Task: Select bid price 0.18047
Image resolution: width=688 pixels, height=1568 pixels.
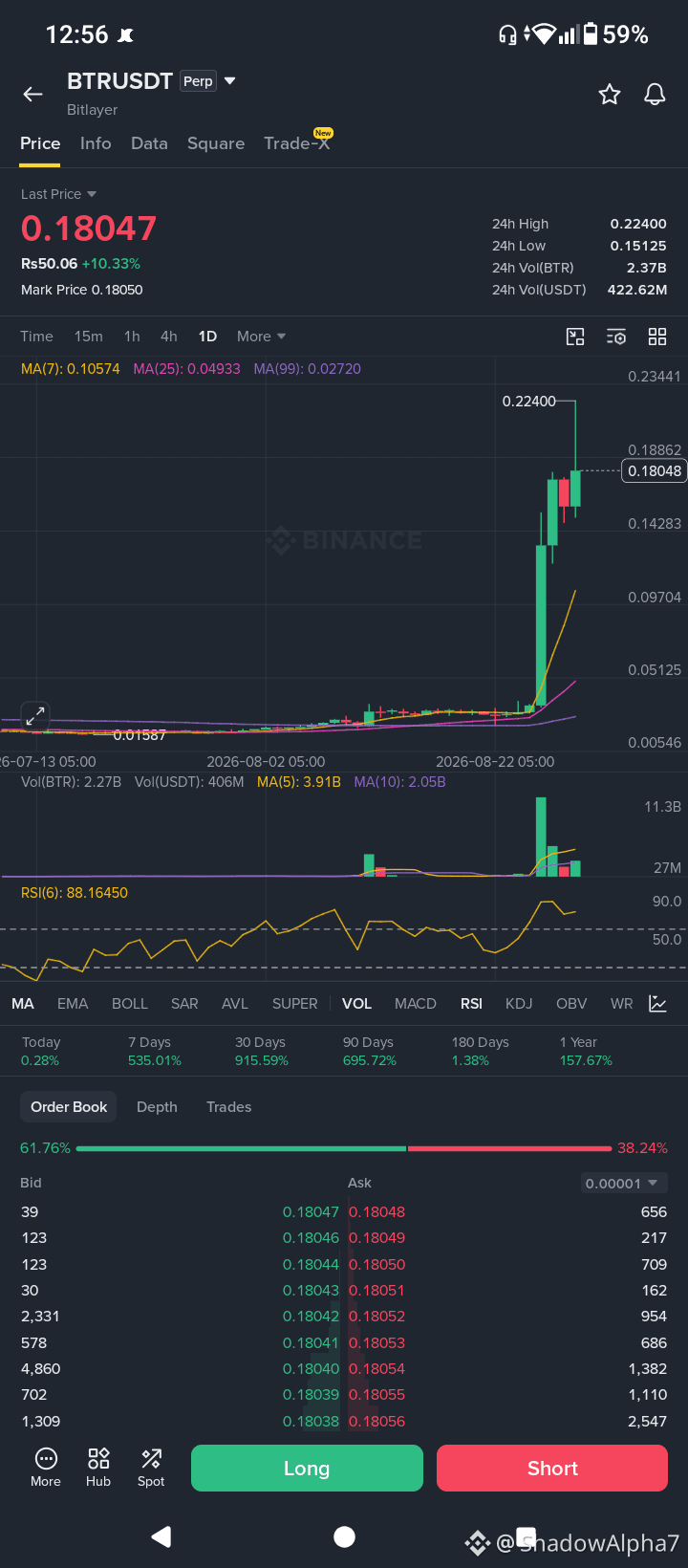Action: (x=311, y=1212)
